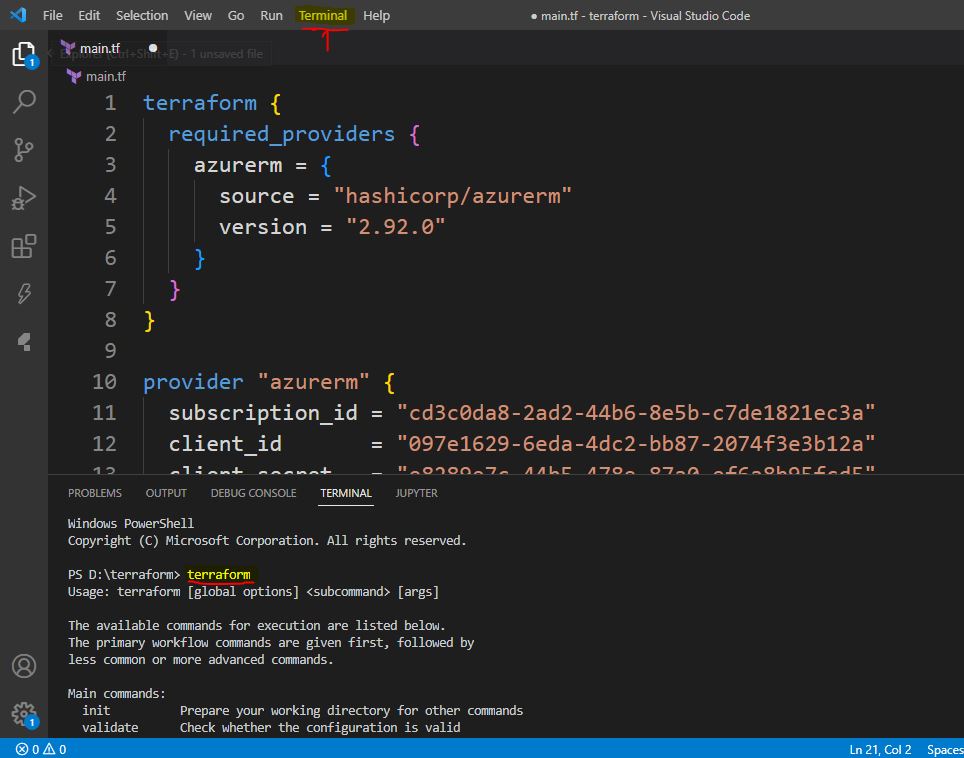This screenshot has width=964, height=758.
Task: Open the Run and Debug view
Action: [x=23, y=198]
